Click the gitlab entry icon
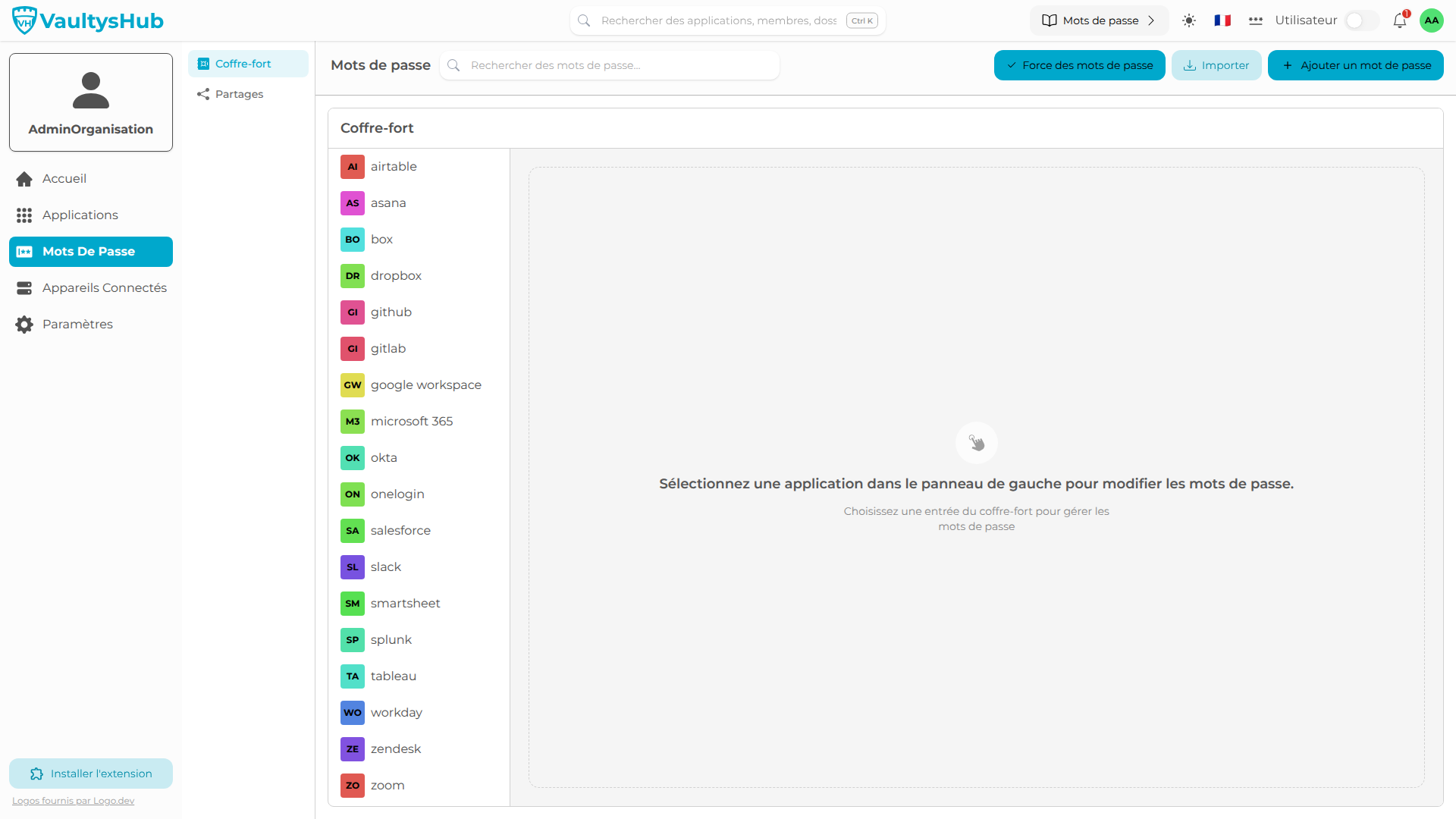The image size is (1456, 819). [353, 349]
